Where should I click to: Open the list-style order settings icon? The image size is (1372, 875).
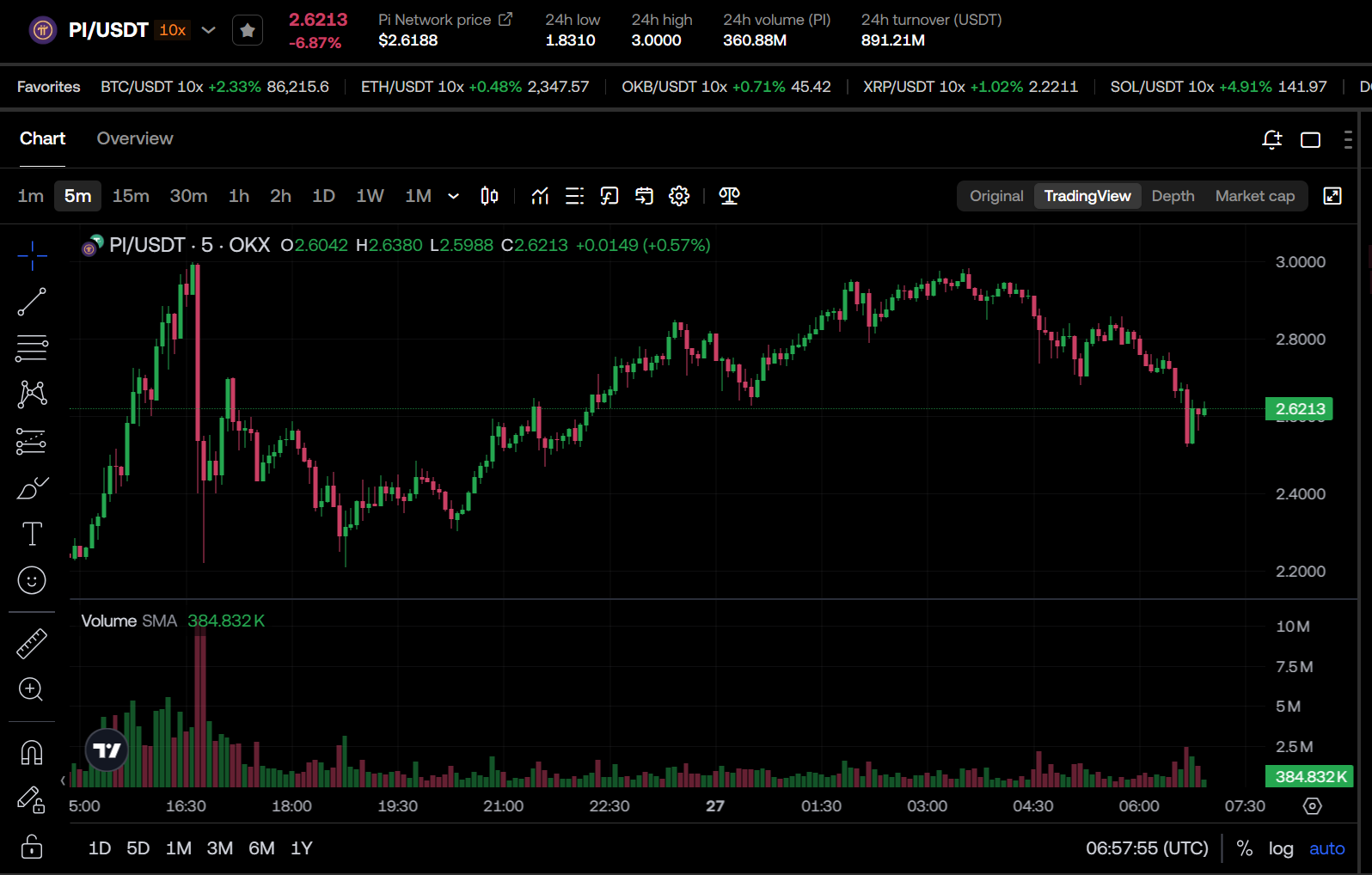tap(575, 196)
